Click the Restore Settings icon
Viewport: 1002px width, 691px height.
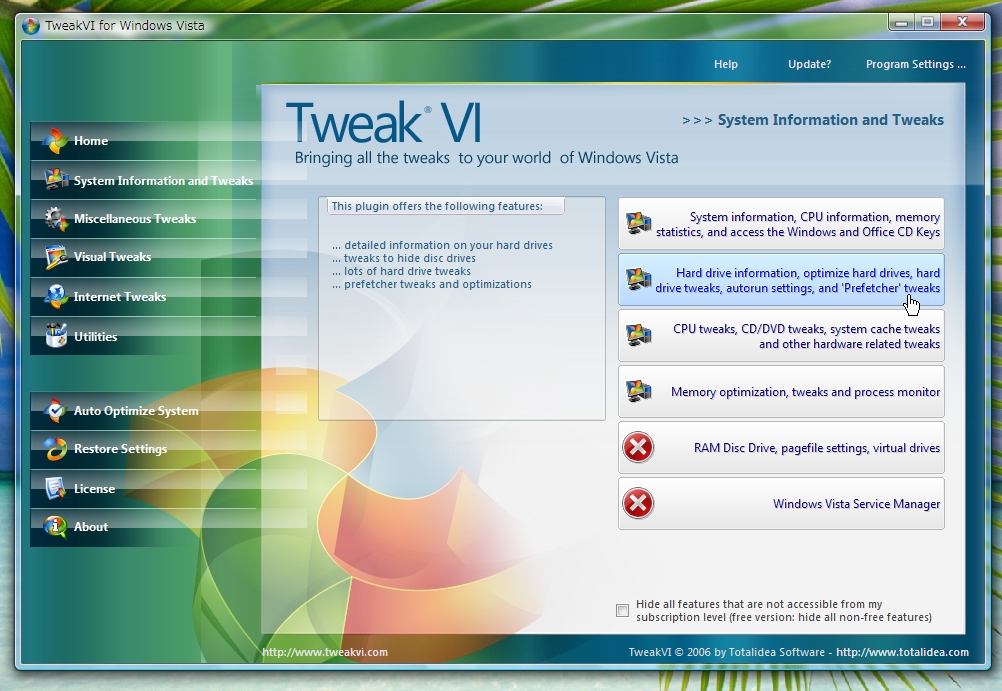point(56,449)
